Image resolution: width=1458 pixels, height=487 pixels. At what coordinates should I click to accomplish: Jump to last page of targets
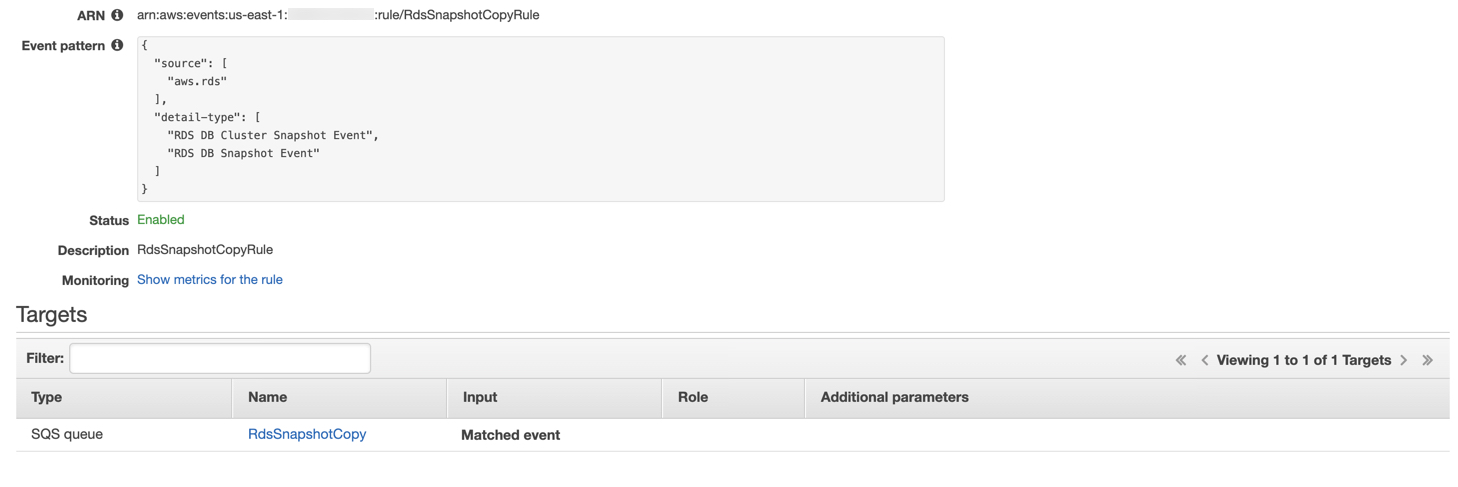(1428, 360)
